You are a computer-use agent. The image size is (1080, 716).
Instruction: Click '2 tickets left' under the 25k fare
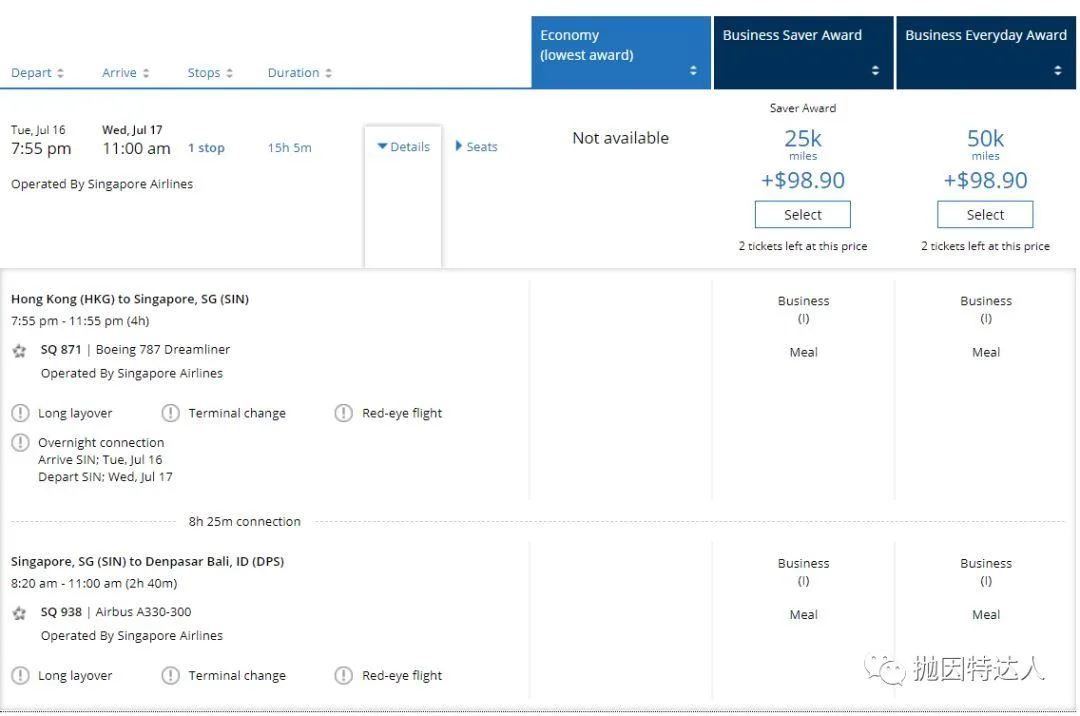click(803, 246)
